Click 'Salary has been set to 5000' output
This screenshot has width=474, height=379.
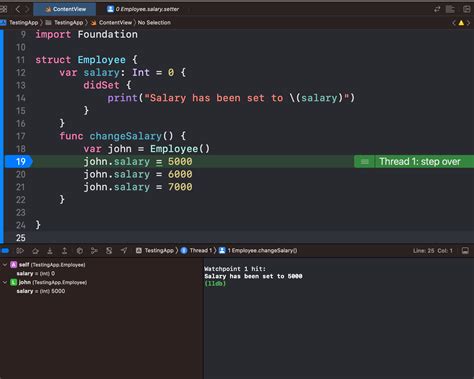click(253, 276)
